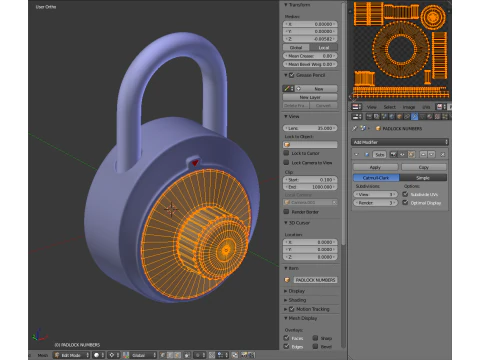Viewport: 480px width, 360px height.
Task: Open the Add Modifier dropdown
Action: [x=400, y=142]
